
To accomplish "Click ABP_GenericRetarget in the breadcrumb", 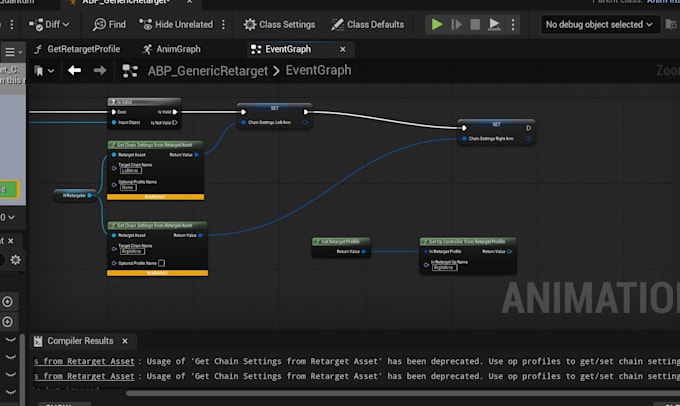I will pyautogui.click(x=208, y=71).
